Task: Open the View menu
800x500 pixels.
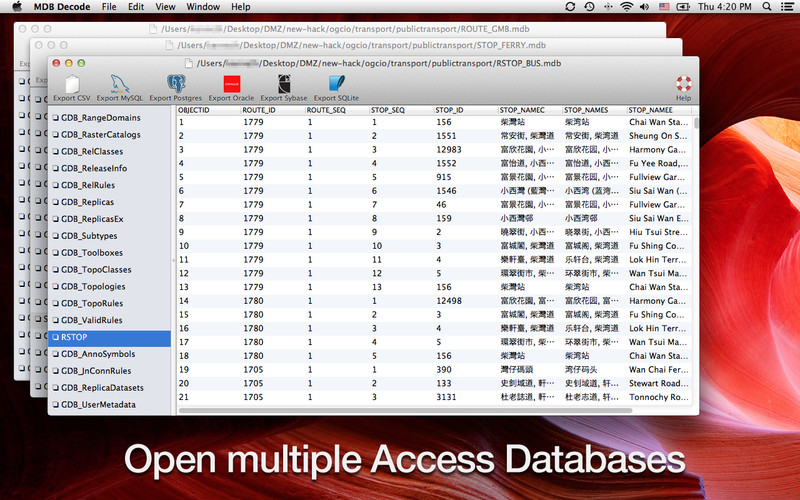Action: pyautogui.click(x=165, y=7)
